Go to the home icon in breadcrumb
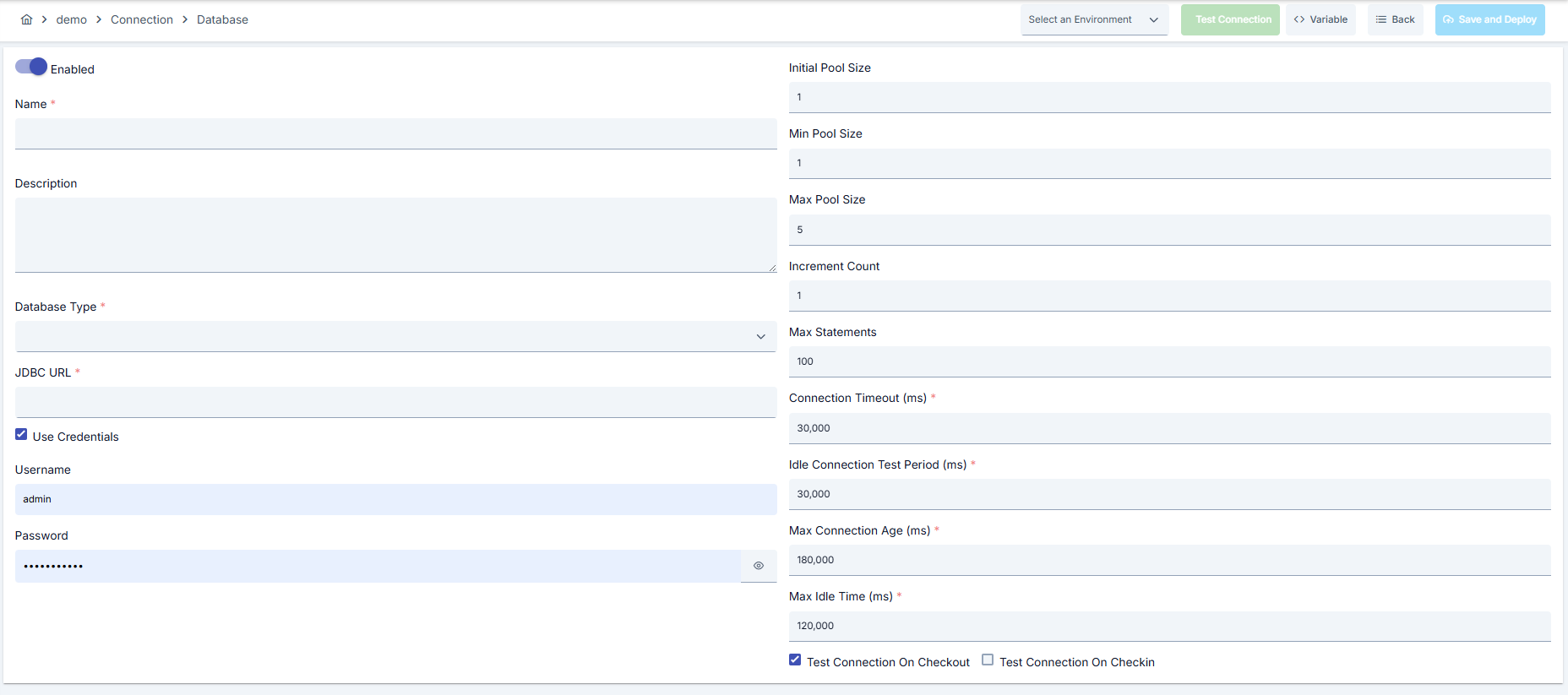 (x=27, y=19)
